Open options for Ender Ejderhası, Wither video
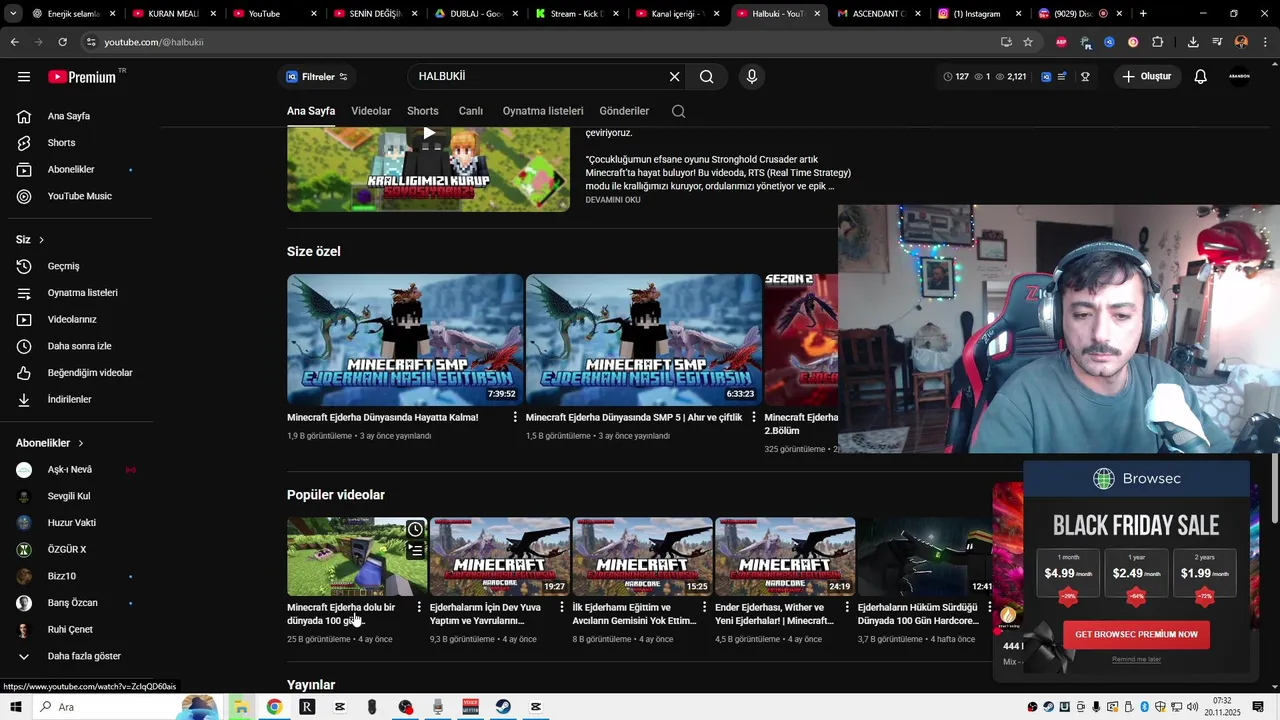This screenshot has width=1280, height=720. tap(847, 607)
